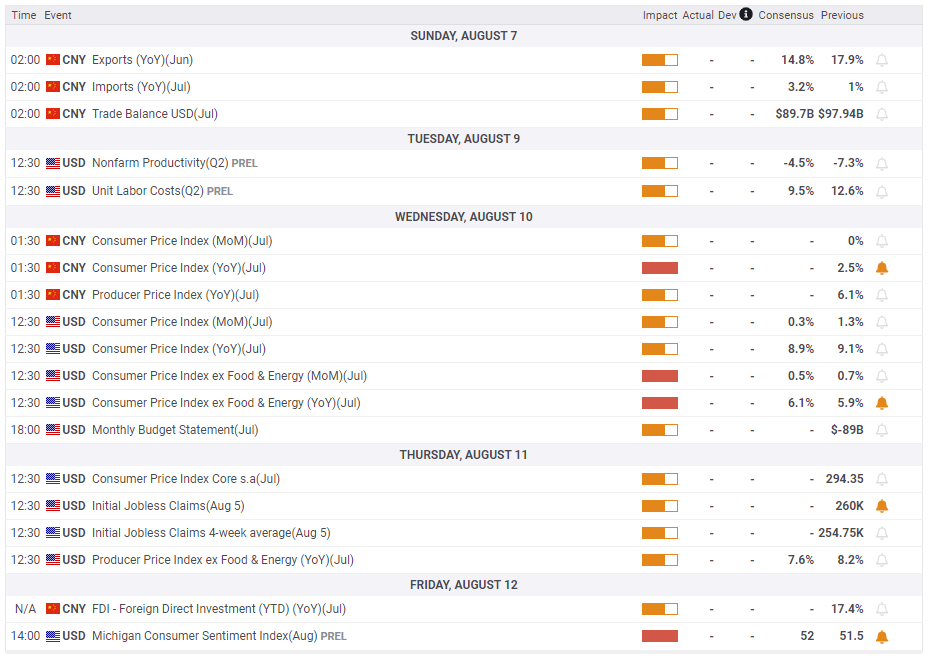Expand CNY Producer Price Index (YoY) event details
Image resolution: width=928 pixels, height=658 pixels.
(175, 295)
